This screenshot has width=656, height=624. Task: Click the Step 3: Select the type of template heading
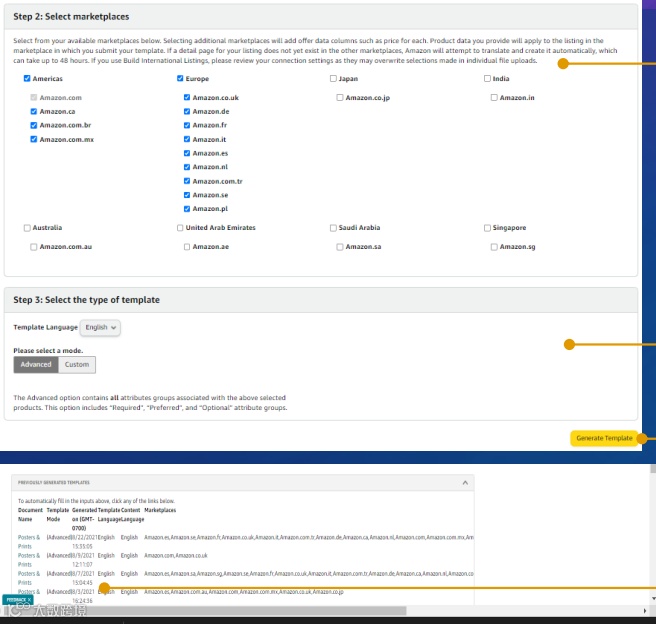(x=87, y=300)
